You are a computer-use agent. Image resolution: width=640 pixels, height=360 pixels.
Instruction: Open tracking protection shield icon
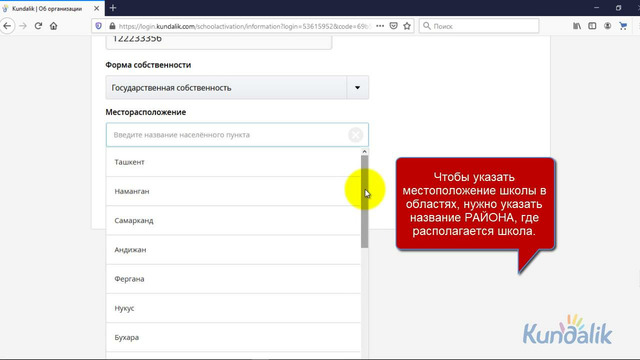point(98,26)
